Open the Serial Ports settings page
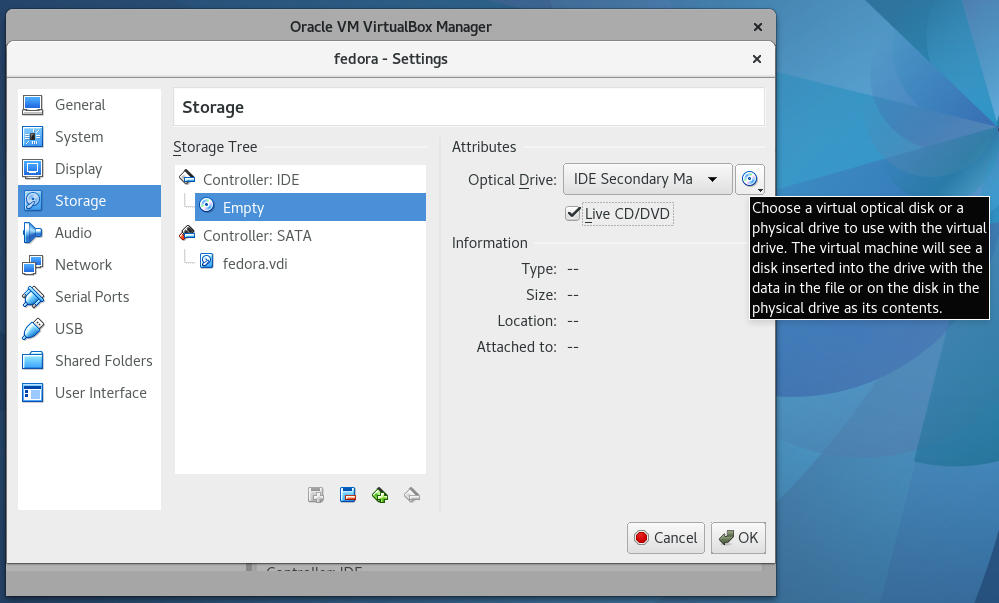This screenshot has width=999, height=603. pos(89,296)
